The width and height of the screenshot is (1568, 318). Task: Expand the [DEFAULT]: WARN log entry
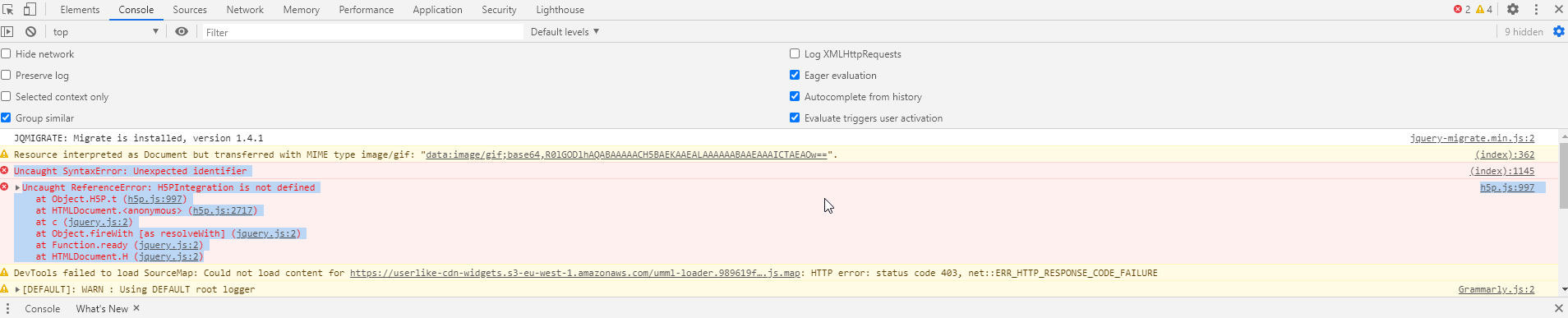[x=18, y=289]
